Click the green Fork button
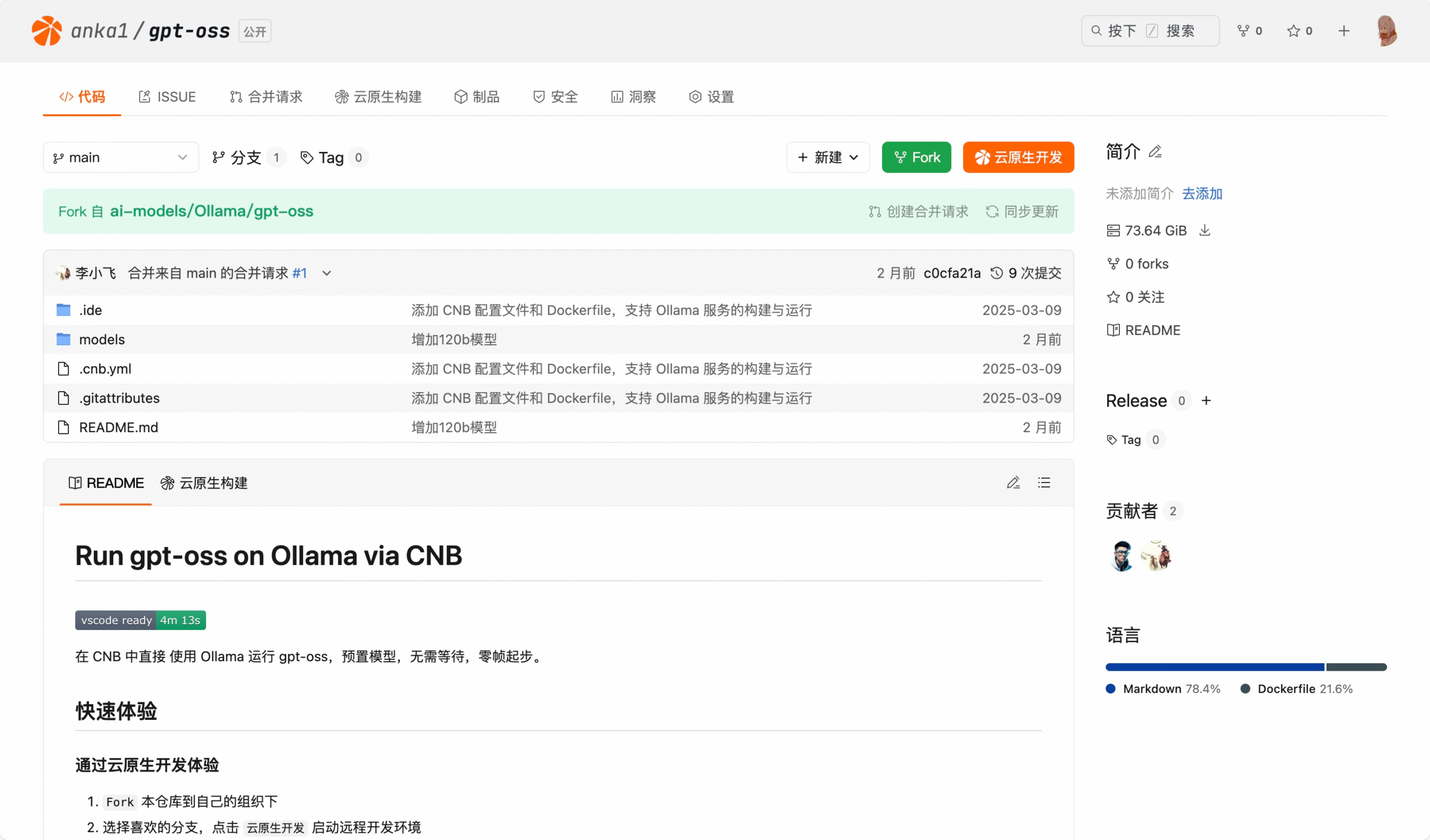This screenshot has height=840, width=1430. coord(916,157)
